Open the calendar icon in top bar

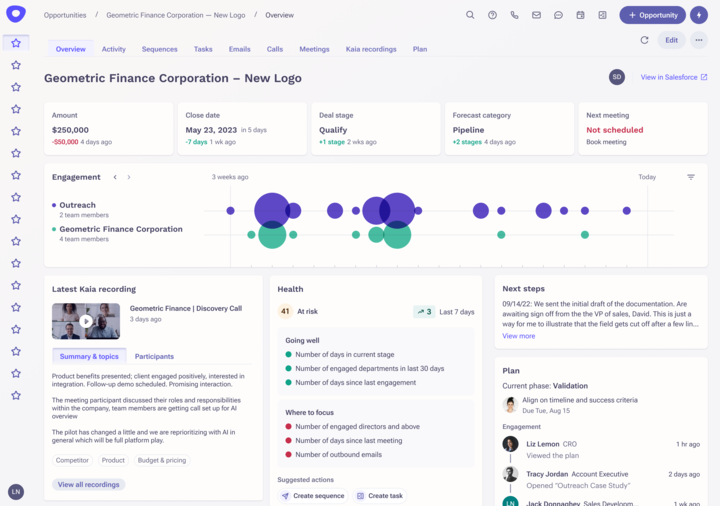(580, 15)
